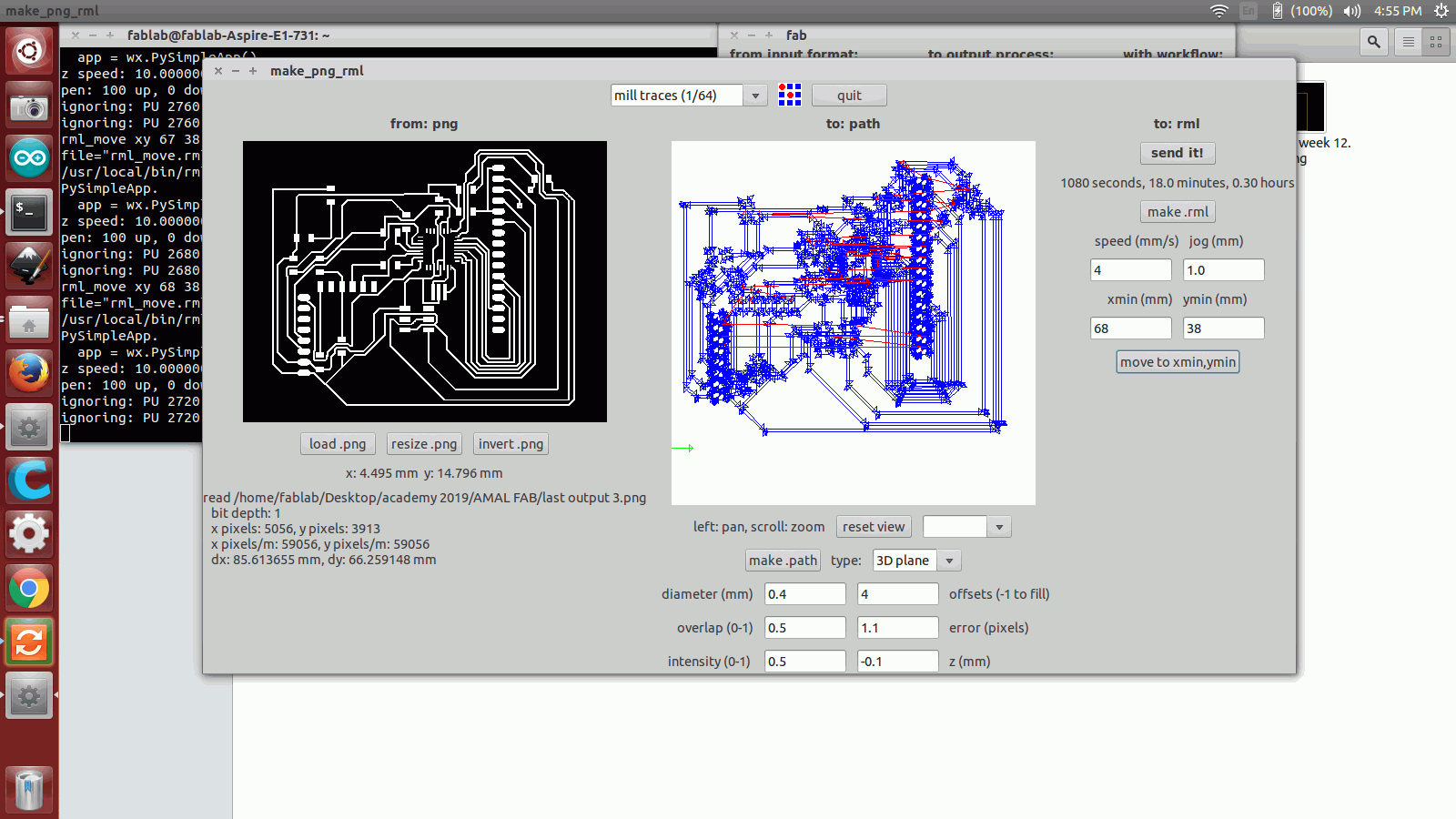
Task: Click the error (pixels) field
Action: click(897, 627)
